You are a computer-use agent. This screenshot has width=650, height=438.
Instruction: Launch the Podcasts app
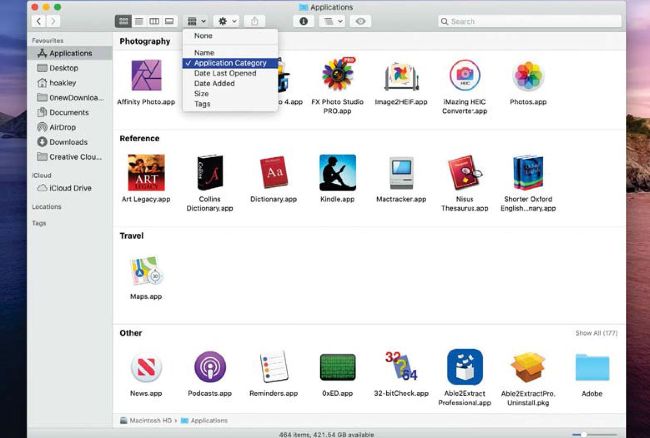[x=210, y=367]
